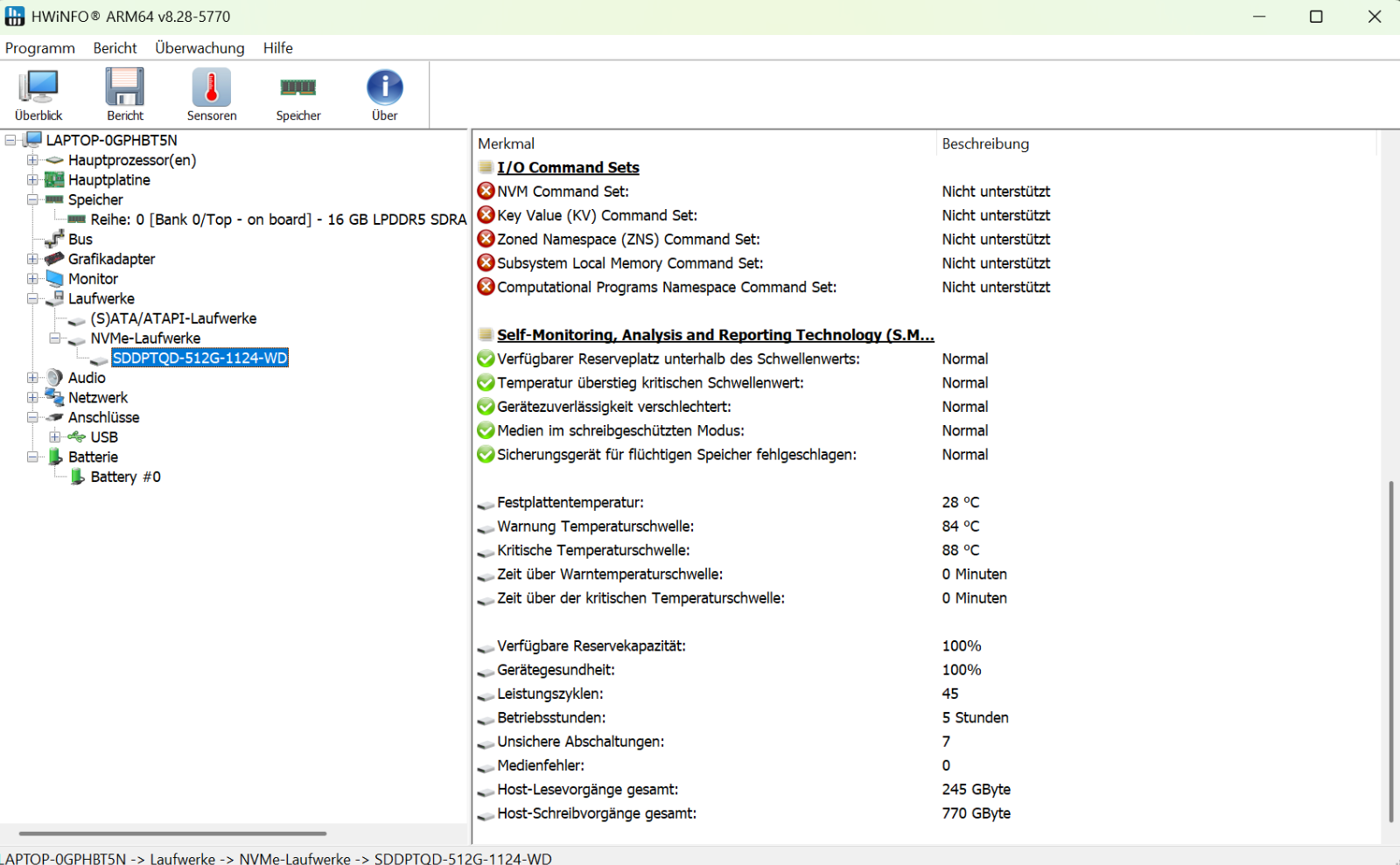Maximize the HWiNFO window
This screenshot has height=865, width=1400.
click(1316, 17)
